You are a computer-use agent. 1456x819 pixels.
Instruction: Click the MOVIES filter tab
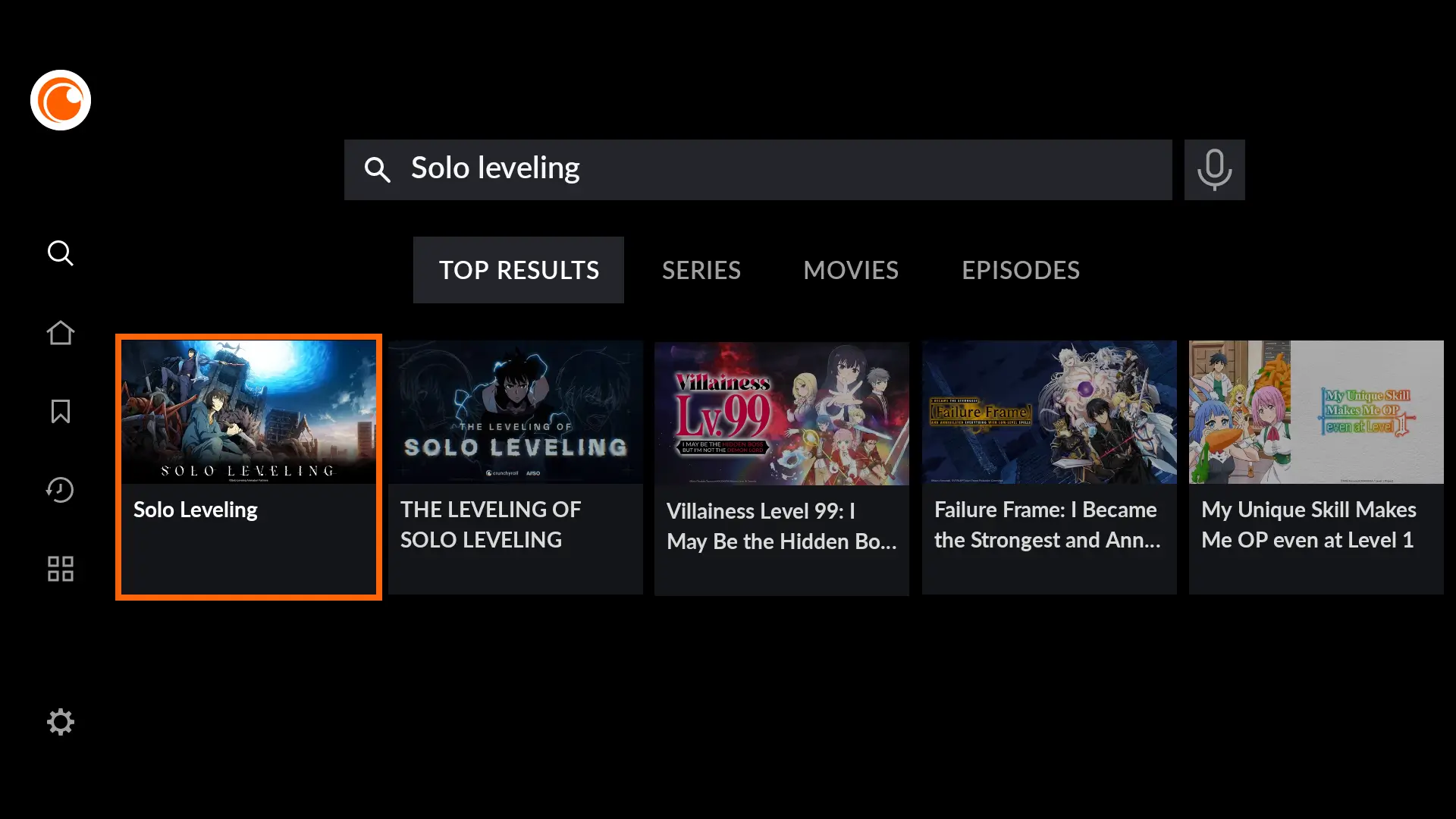850,270
